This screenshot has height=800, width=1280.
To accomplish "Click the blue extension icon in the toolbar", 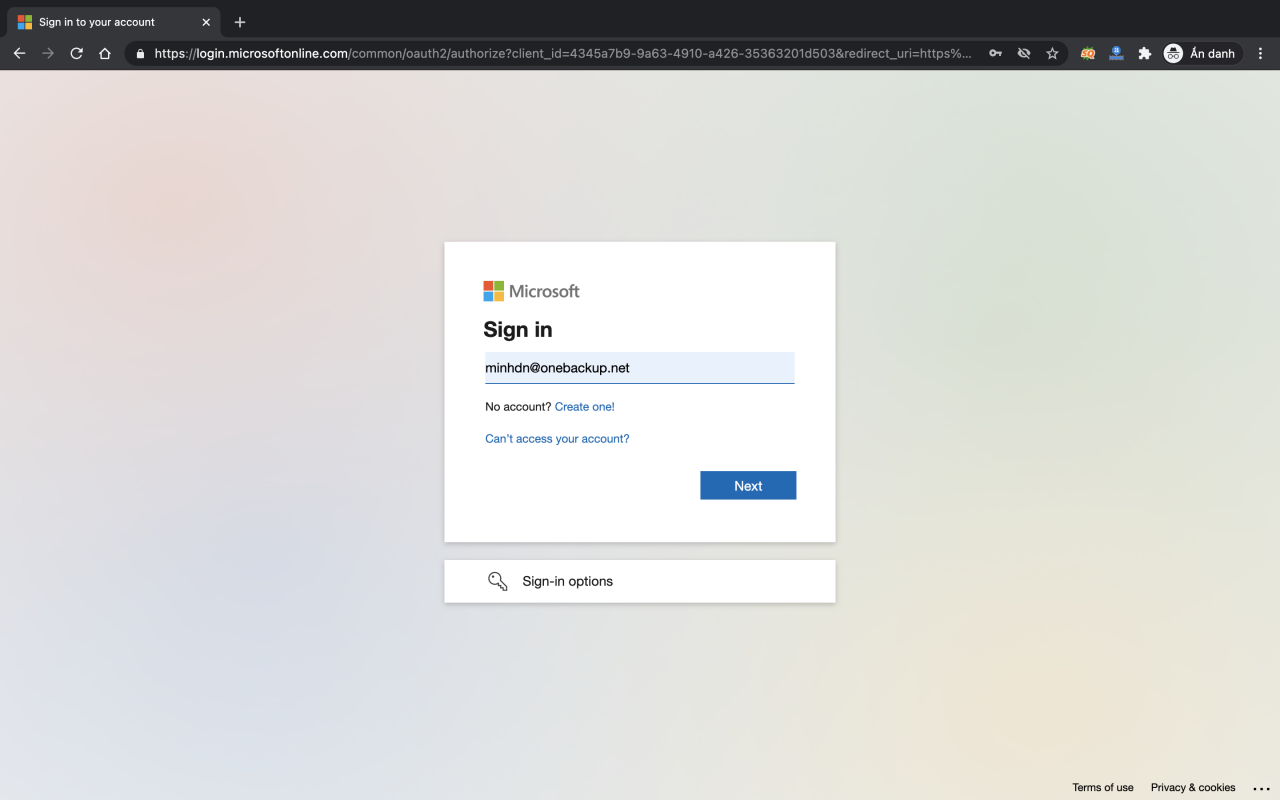I will (x=1116, y=54).
